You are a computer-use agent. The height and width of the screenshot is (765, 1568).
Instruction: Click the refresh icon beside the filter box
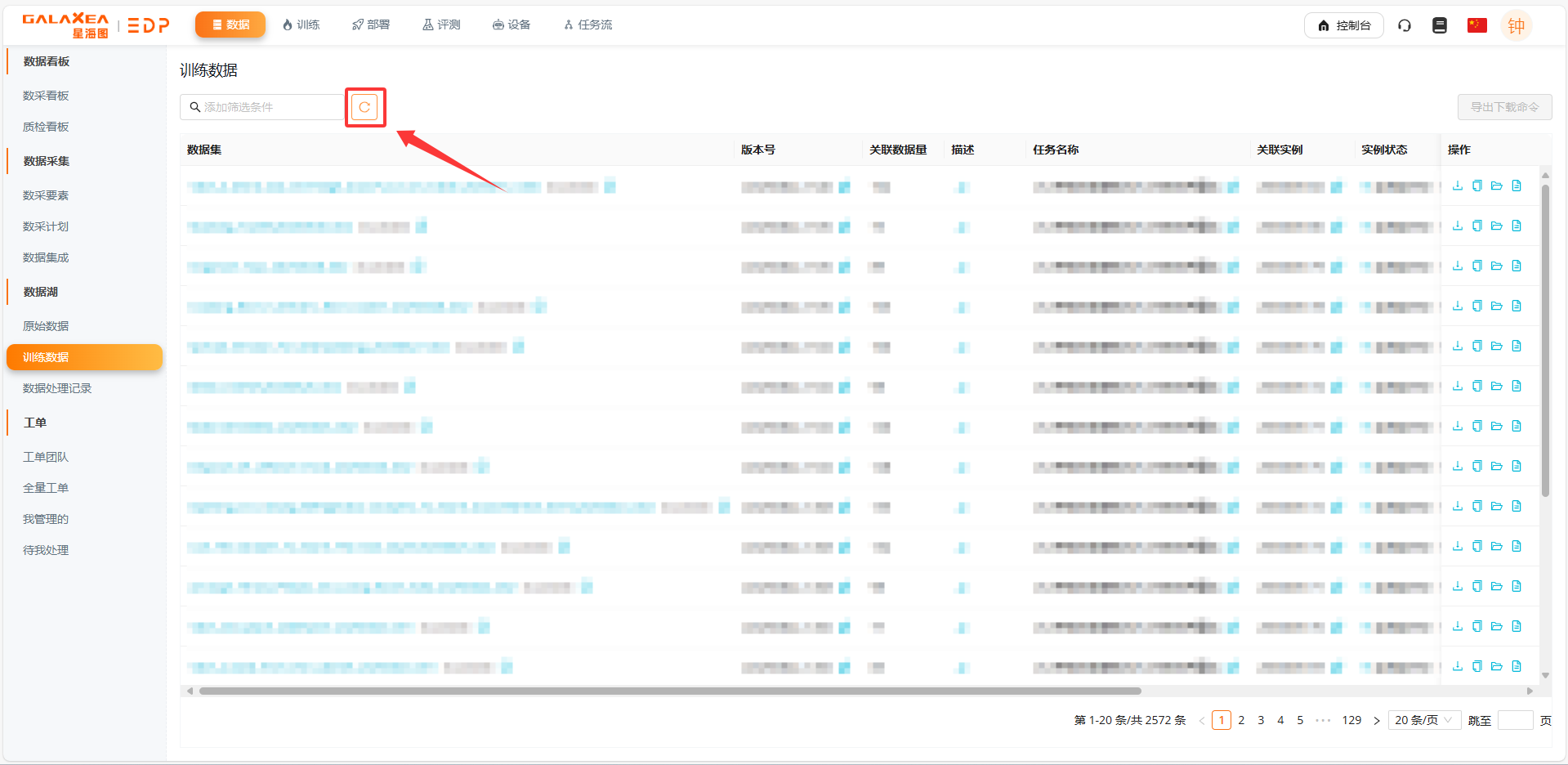coord(364,107)
